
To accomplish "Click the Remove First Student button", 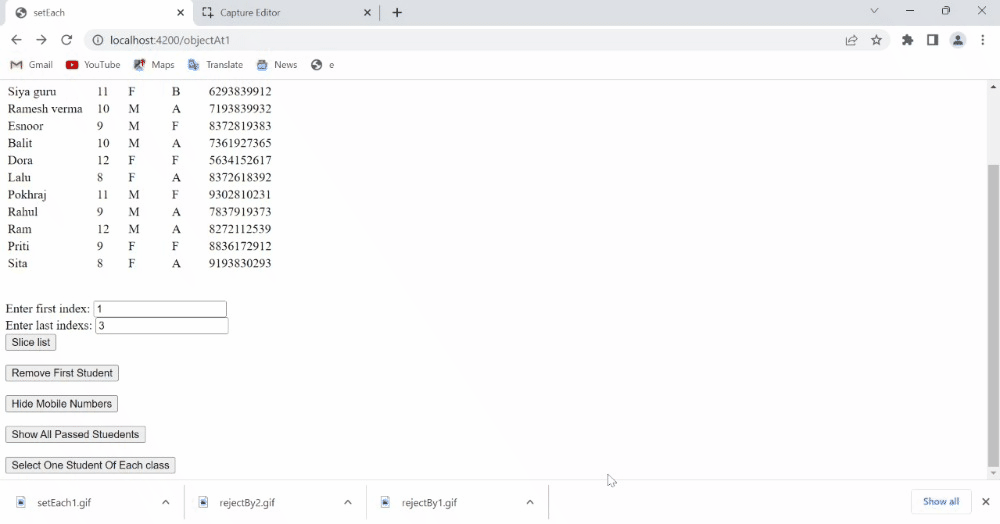I will (62, 373).
